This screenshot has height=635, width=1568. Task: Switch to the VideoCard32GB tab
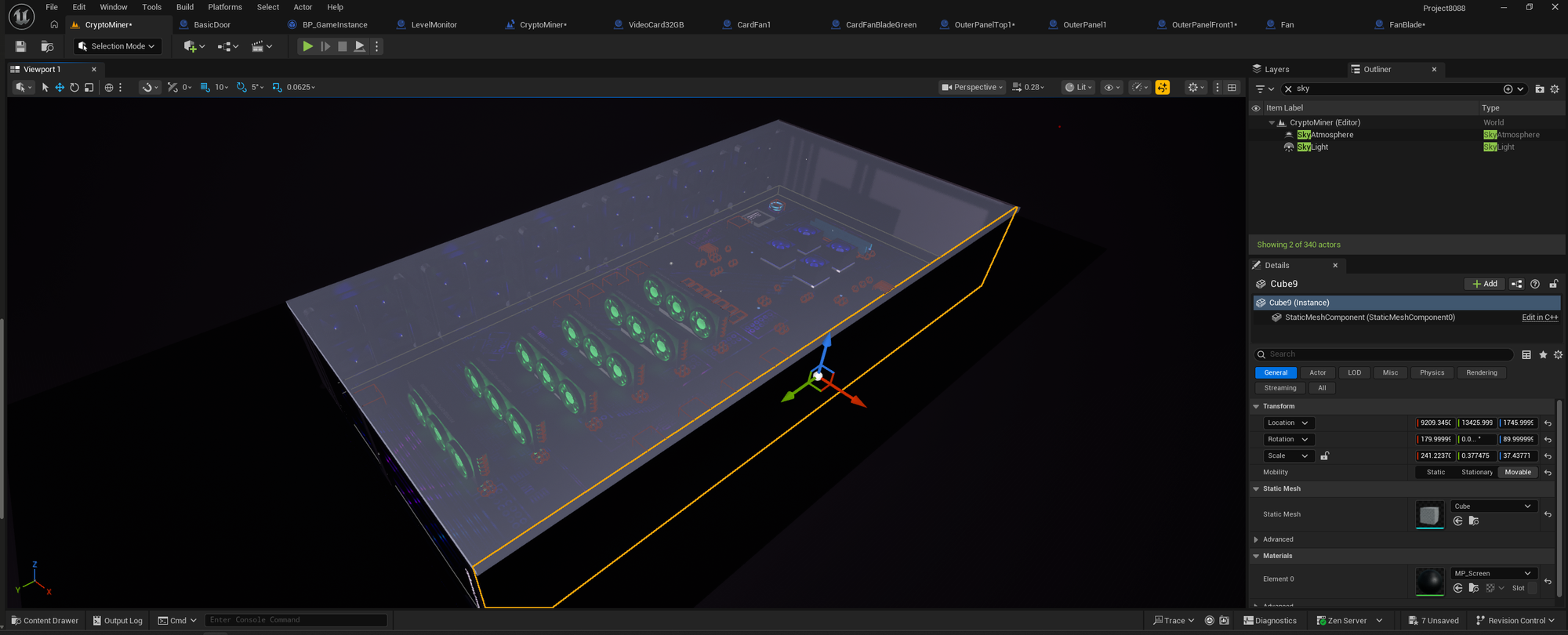tap(655, 24)
